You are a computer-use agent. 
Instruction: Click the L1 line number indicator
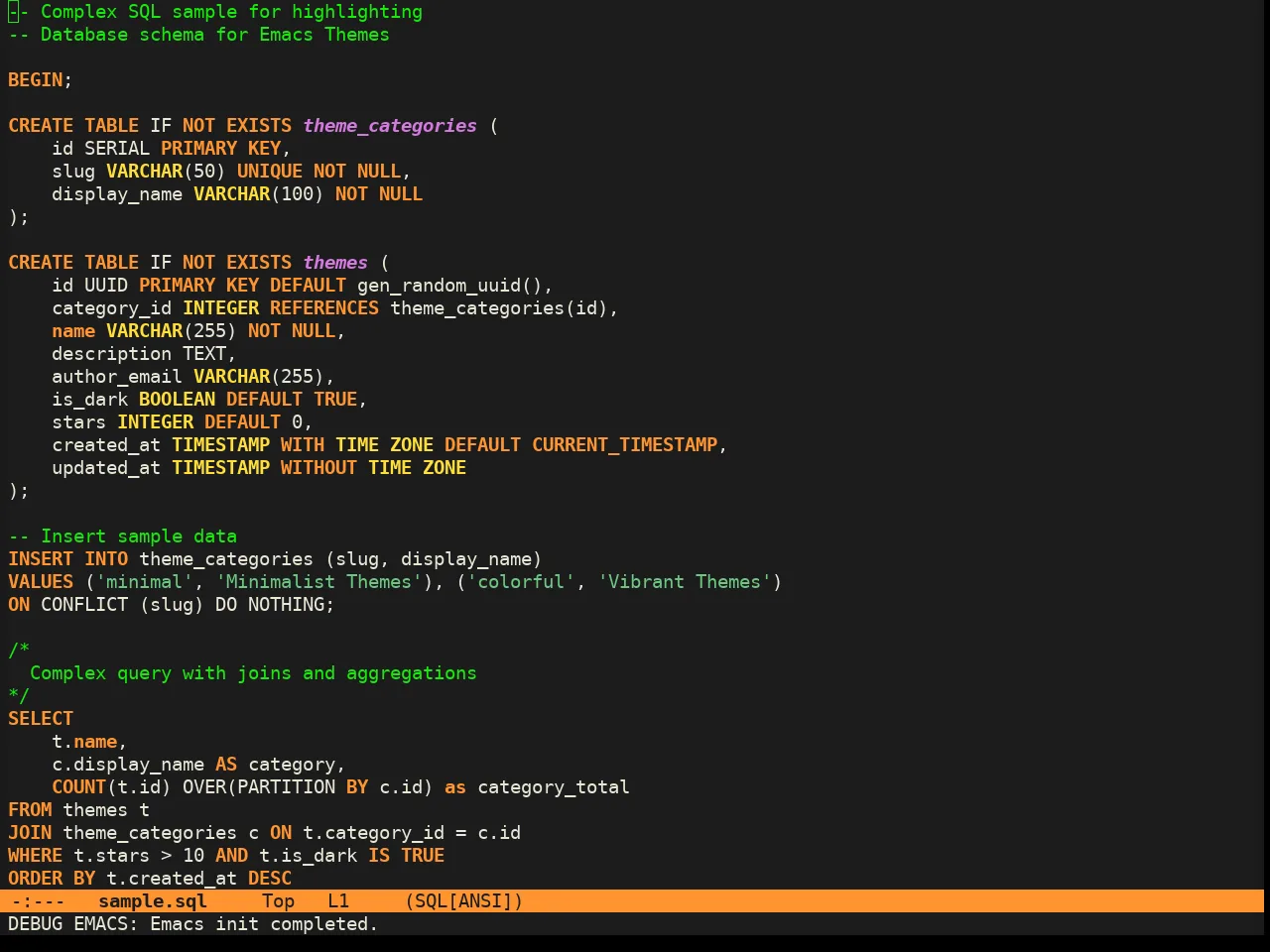click(x=338, y=901)
